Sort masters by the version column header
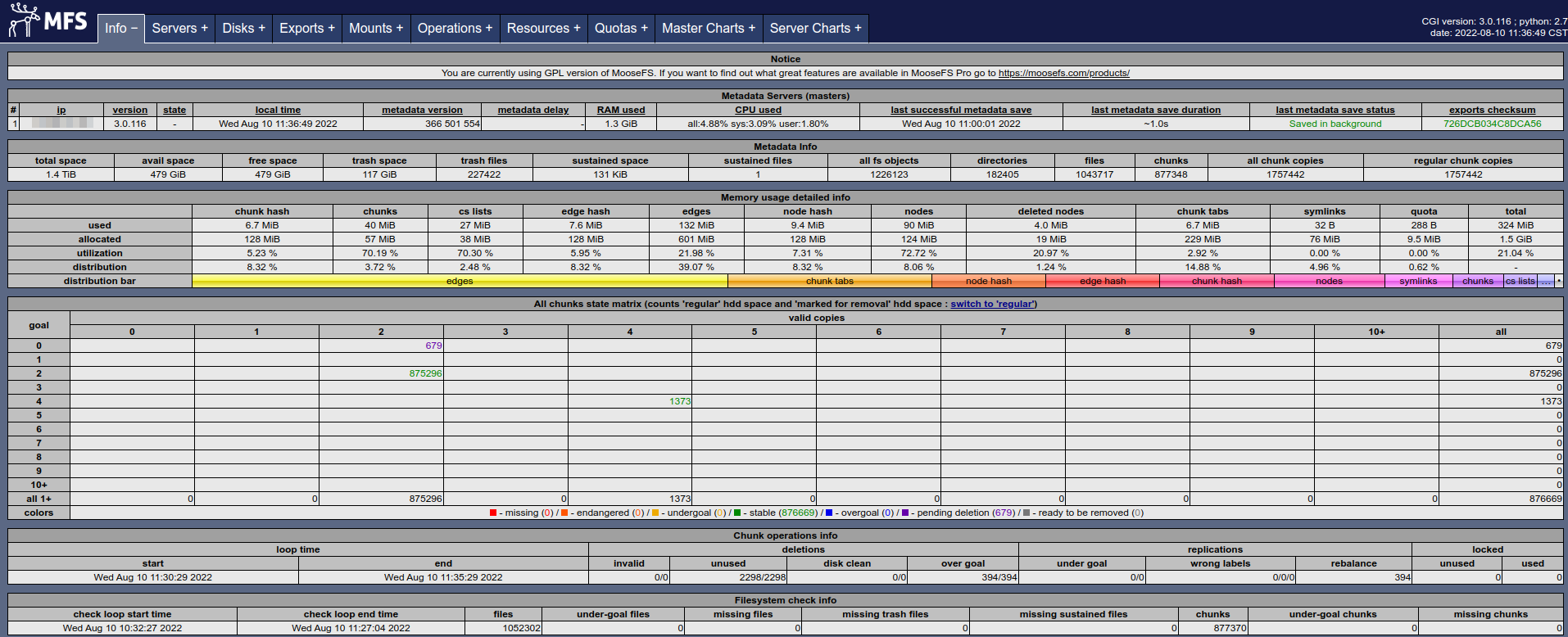The height and width of the screenshot is (637, 1568). click(130, 110)
